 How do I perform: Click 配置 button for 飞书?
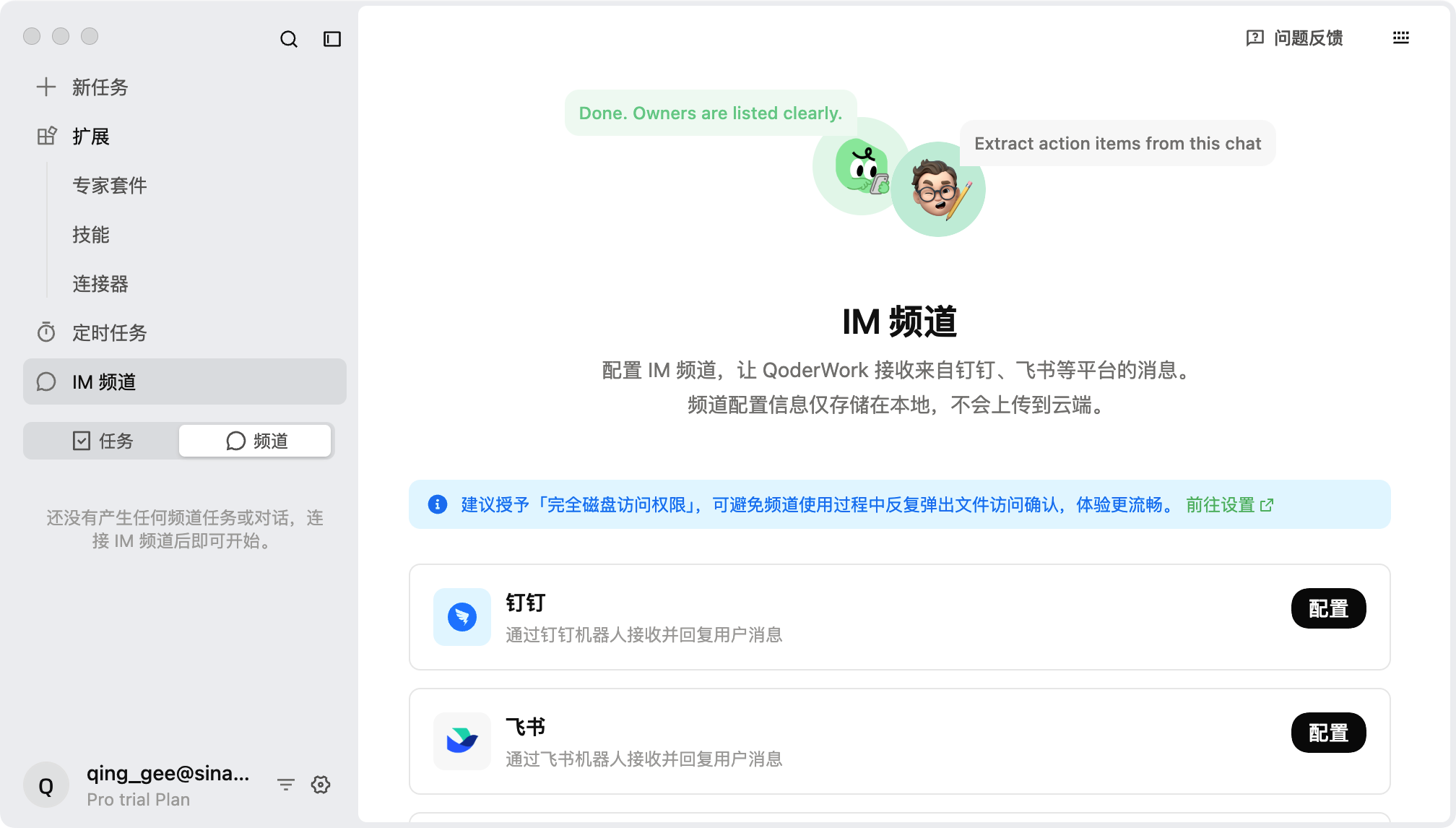(1328, 733)
